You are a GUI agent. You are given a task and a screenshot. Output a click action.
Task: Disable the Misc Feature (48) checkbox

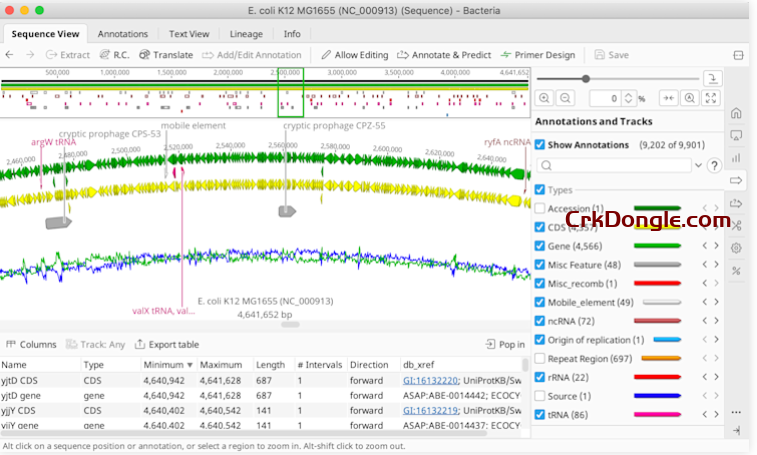(540, 264)
